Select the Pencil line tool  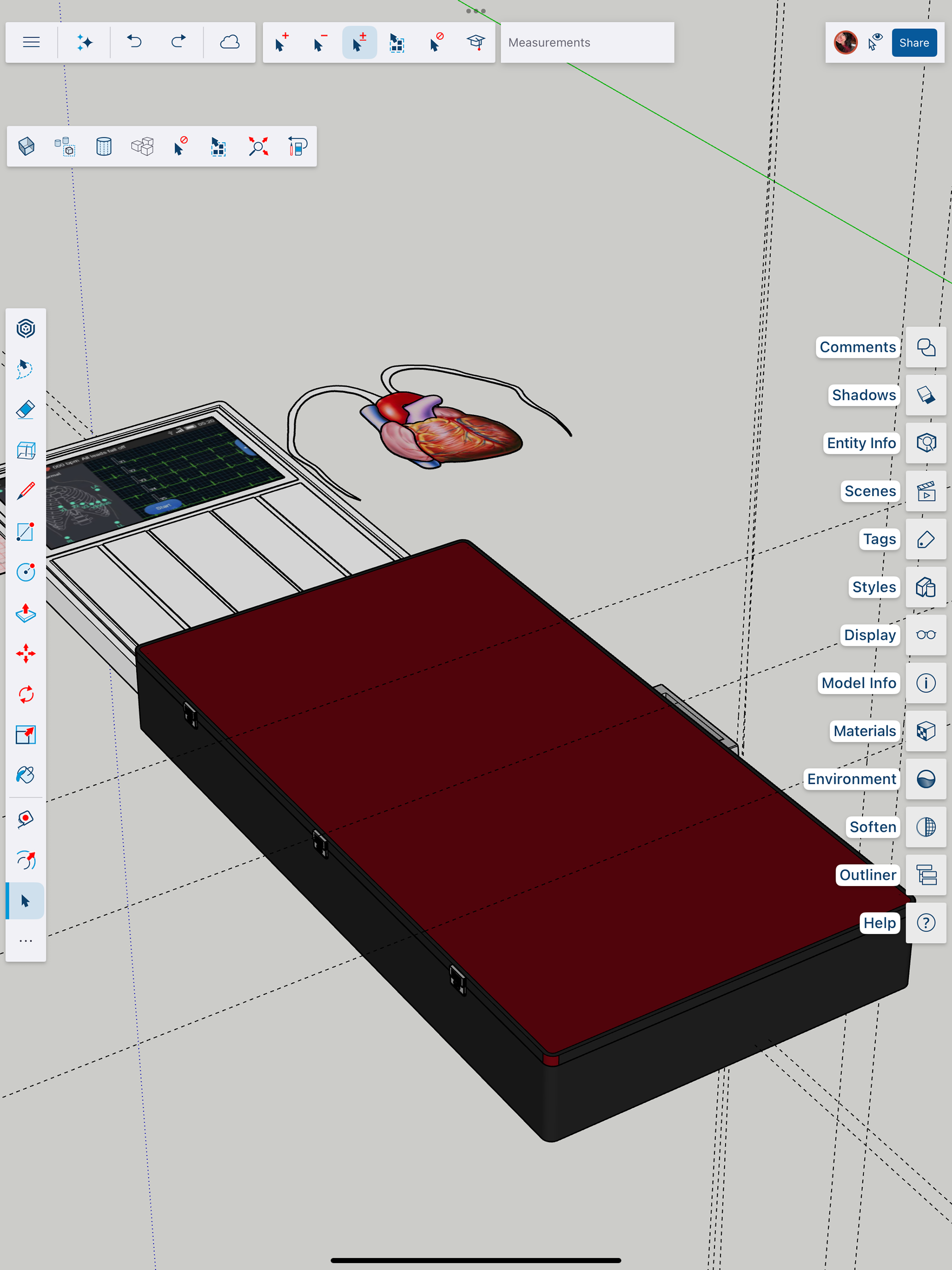[25, 491]
